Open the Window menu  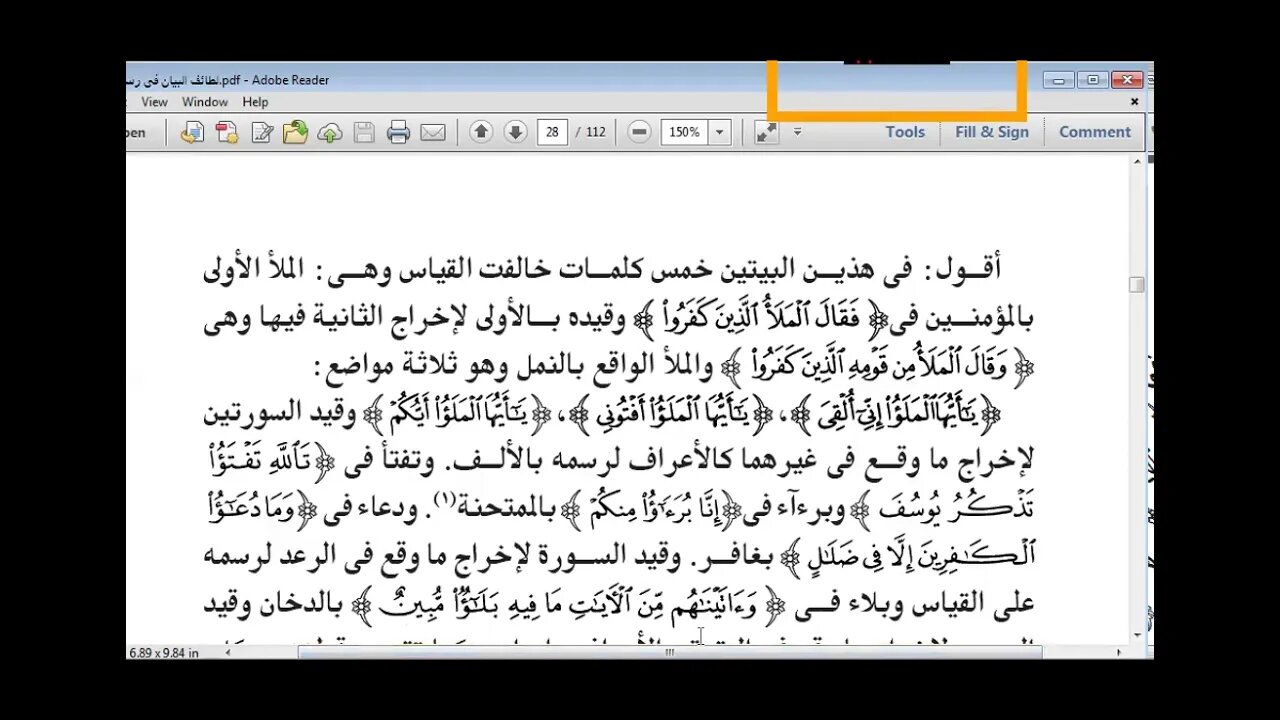pyautogui.click(x=205, y=102)
